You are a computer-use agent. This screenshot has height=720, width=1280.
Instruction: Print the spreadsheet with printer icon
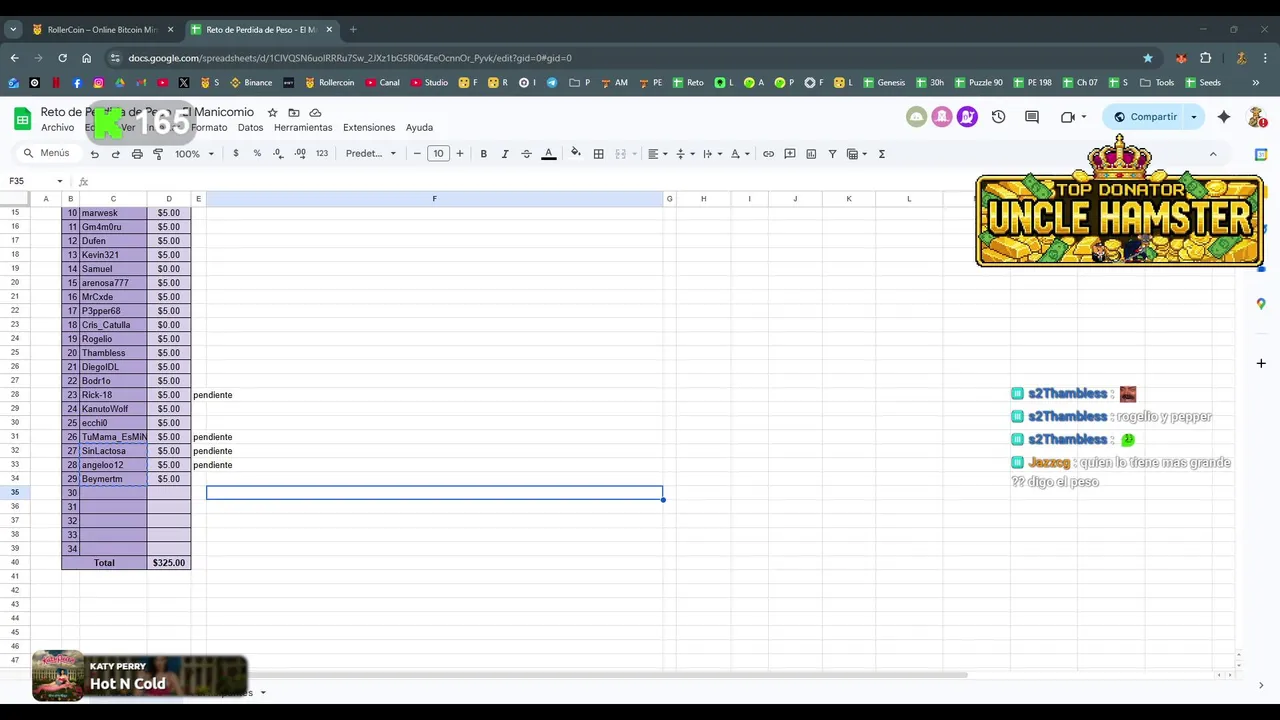137,154
